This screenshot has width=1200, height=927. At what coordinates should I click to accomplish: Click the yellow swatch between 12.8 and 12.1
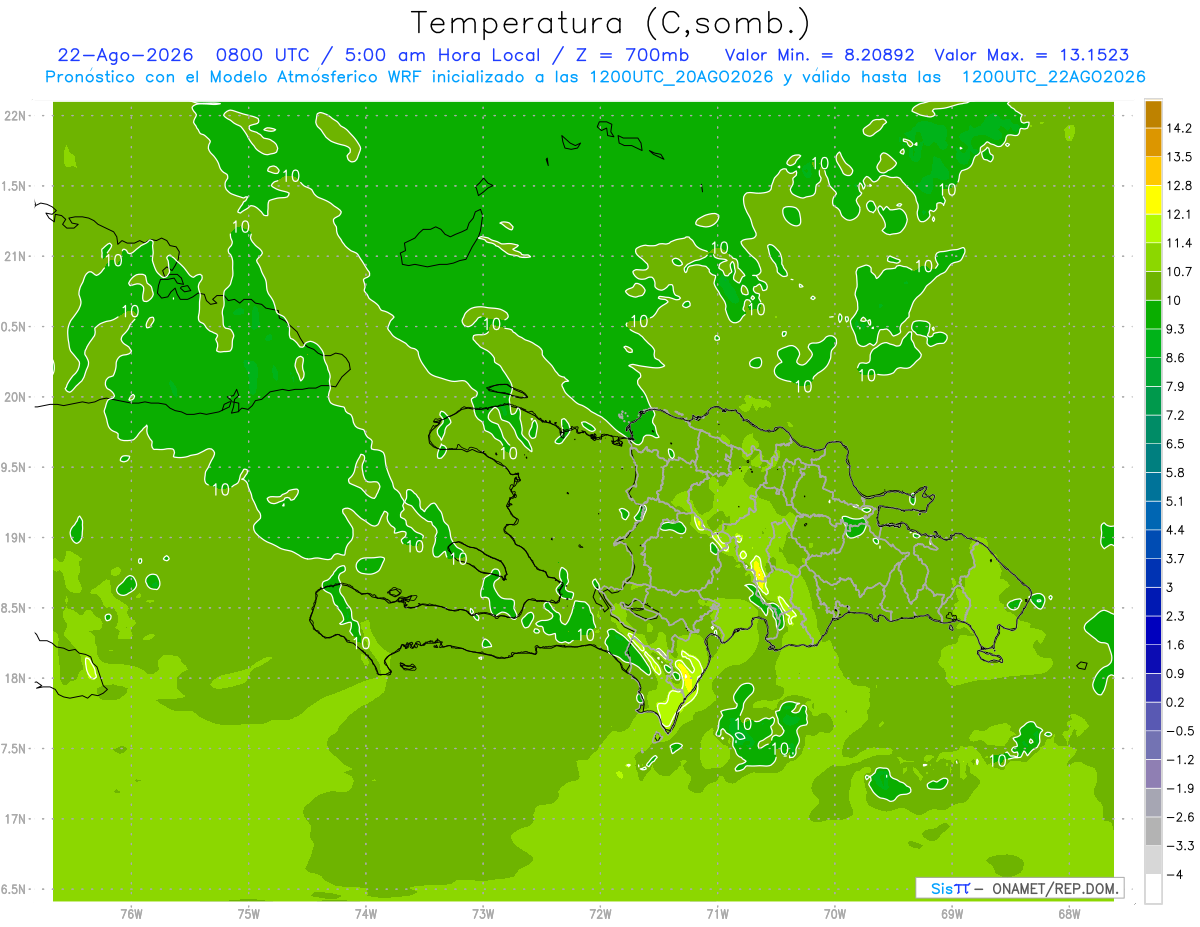tap(1153, 200)
